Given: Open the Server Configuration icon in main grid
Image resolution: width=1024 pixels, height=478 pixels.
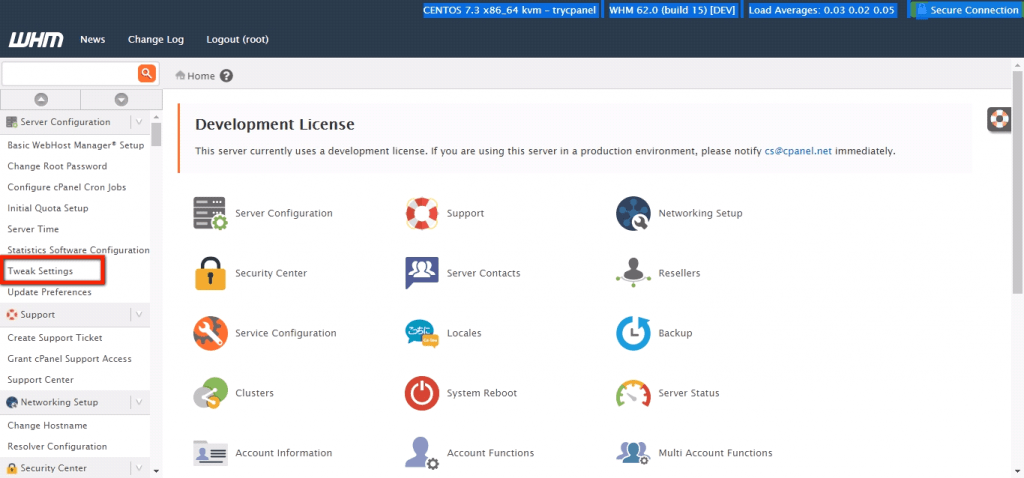Looking at the screenshot, I should (x=210, y=214).
